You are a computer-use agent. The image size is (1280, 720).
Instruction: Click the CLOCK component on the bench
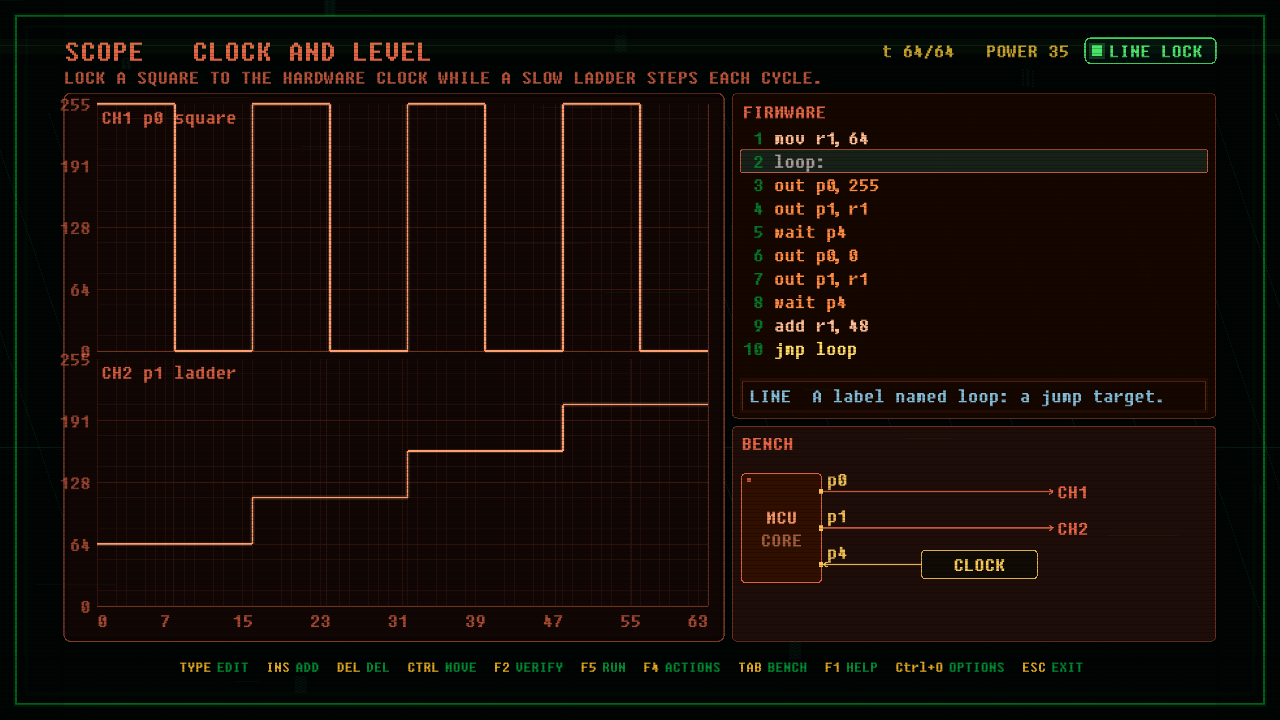[x=979, y=565]
